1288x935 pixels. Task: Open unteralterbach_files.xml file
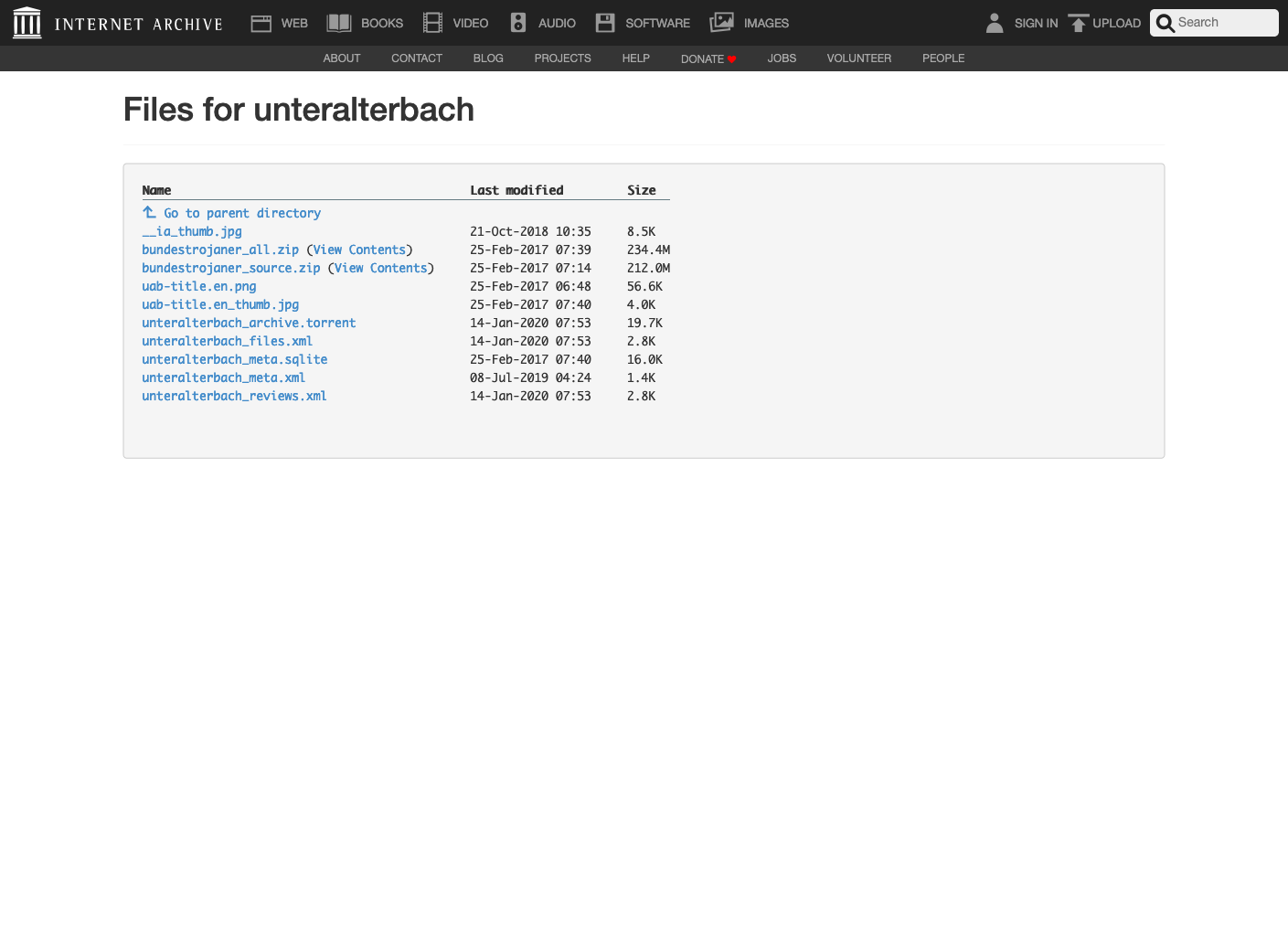[228, 341]
